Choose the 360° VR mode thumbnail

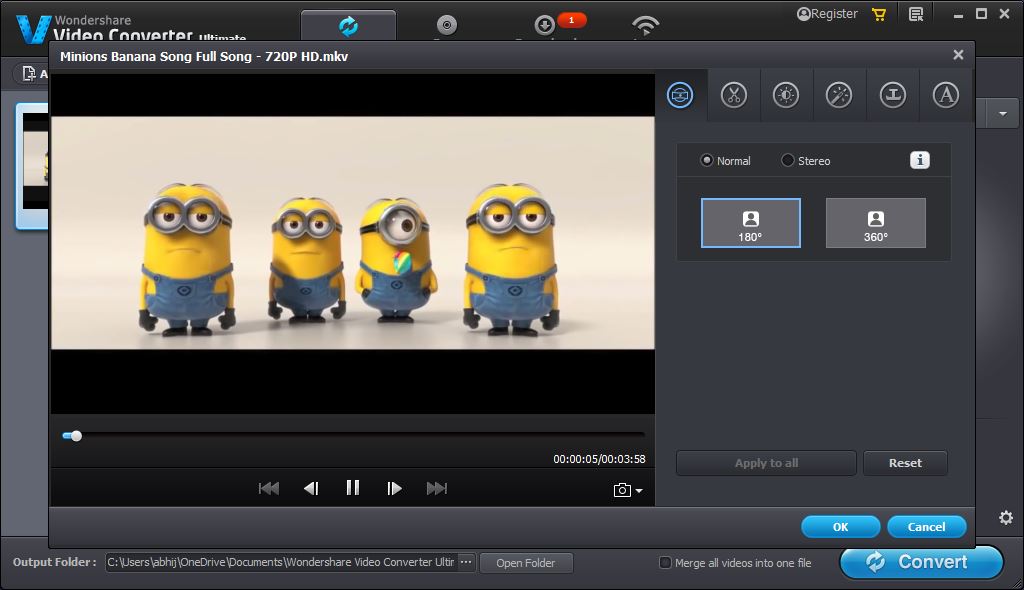[x=875, y=223]
